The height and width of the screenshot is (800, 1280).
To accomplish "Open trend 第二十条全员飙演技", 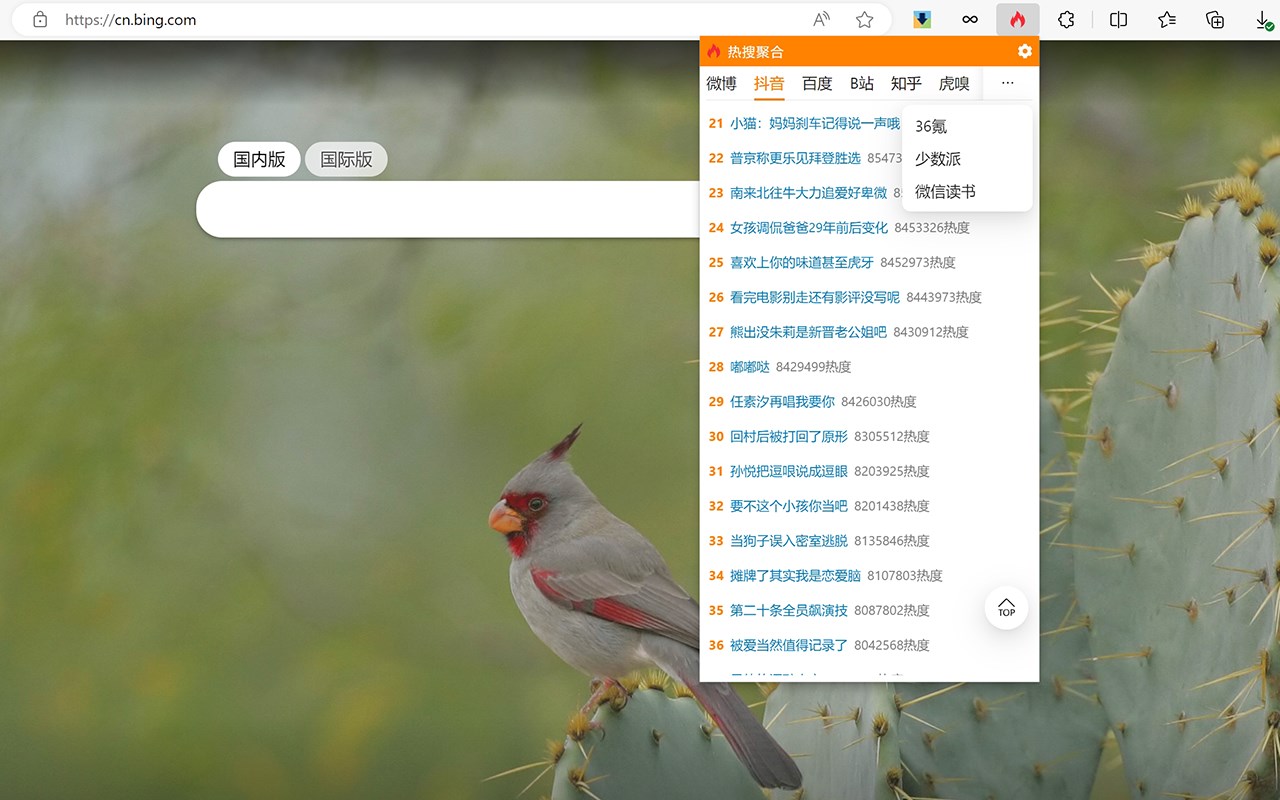I will pyautogui.click(x=789, y=610).
